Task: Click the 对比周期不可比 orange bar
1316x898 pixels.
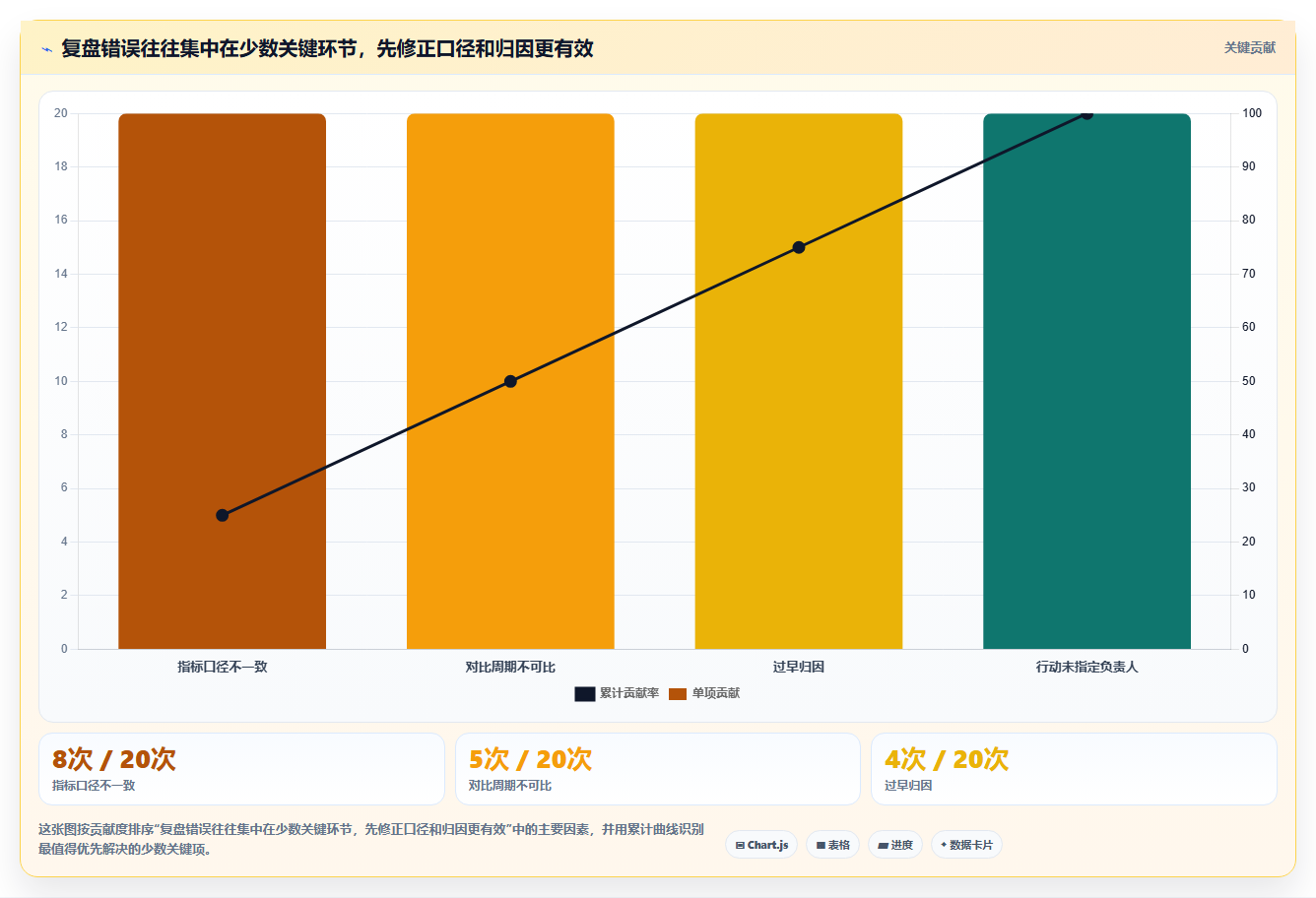Action: point(510,381)
